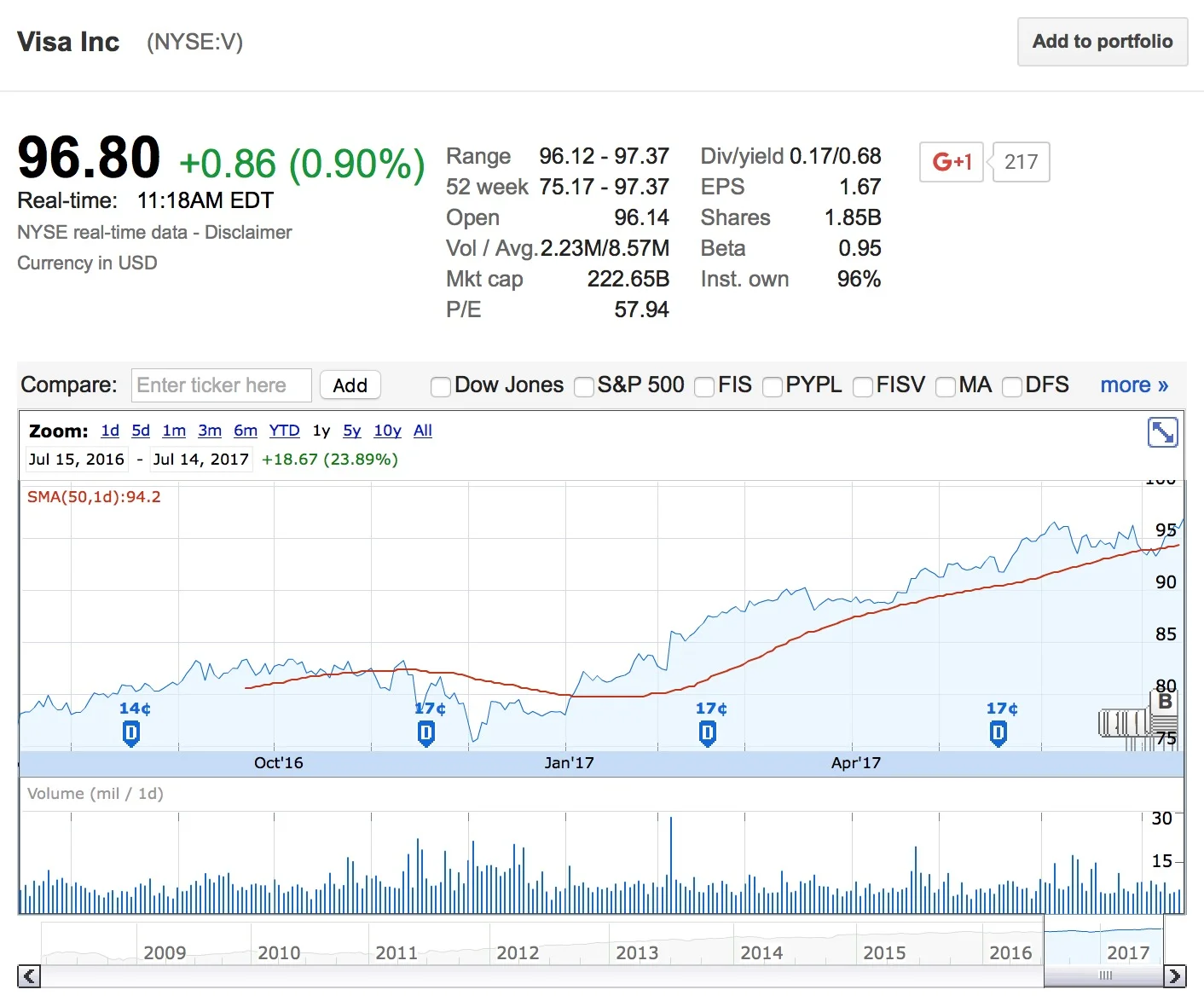The width and height of the screenshot is (1204, 1001).
Task: Edit the start date Jul 15, 2016
Action: click(77, 460)
